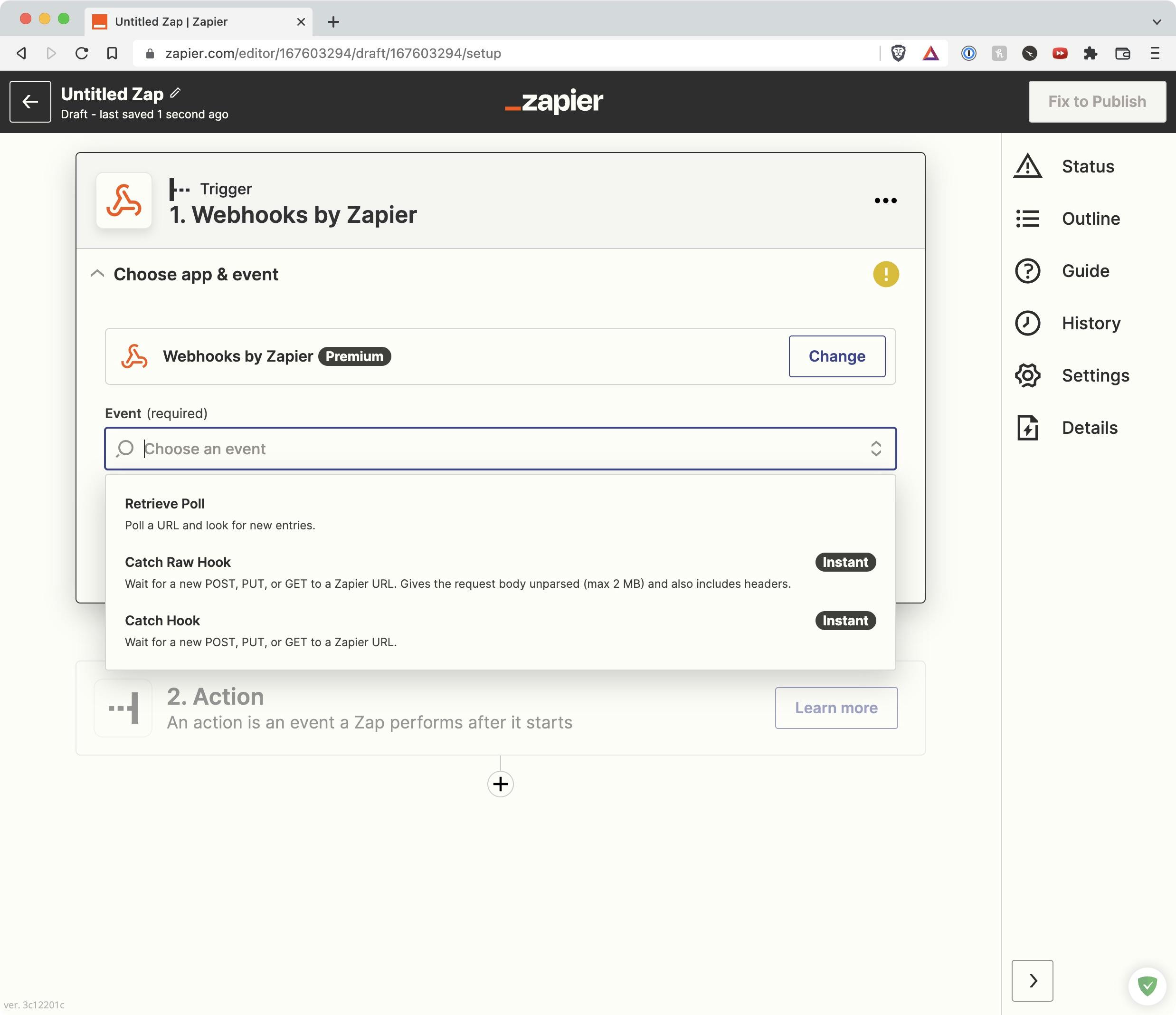Open the History clock icon
This screenshot has width=1176, height=1015.
click(1027, 323)
